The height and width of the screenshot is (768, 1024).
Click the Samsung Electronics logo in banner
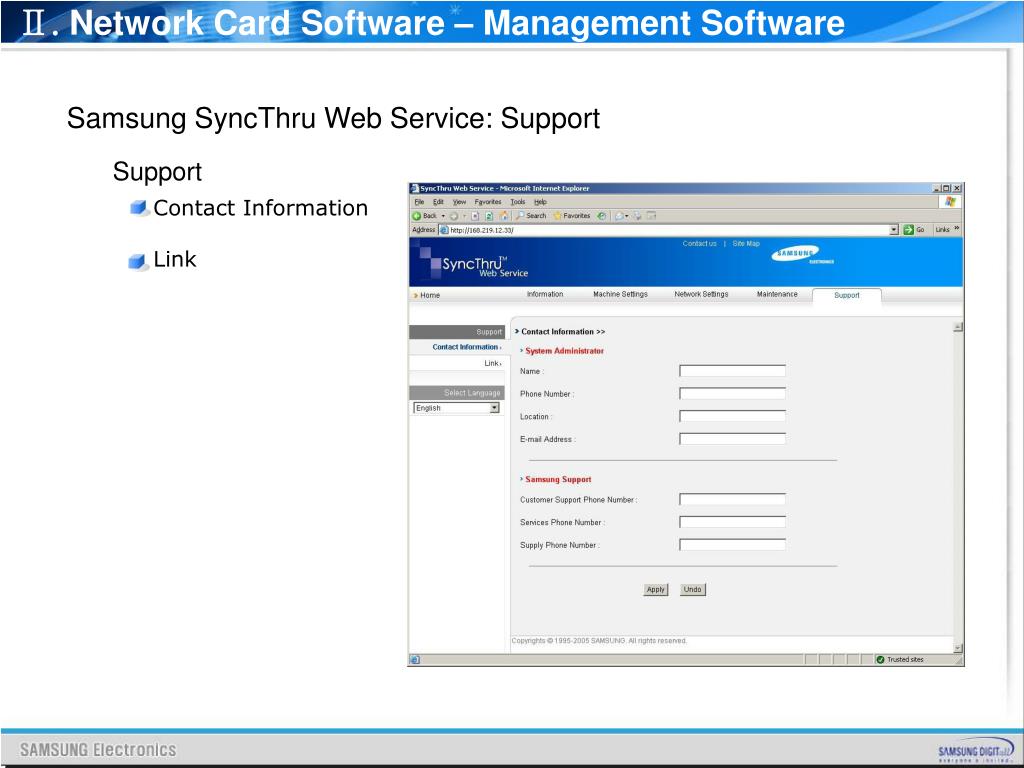point(802,254)
